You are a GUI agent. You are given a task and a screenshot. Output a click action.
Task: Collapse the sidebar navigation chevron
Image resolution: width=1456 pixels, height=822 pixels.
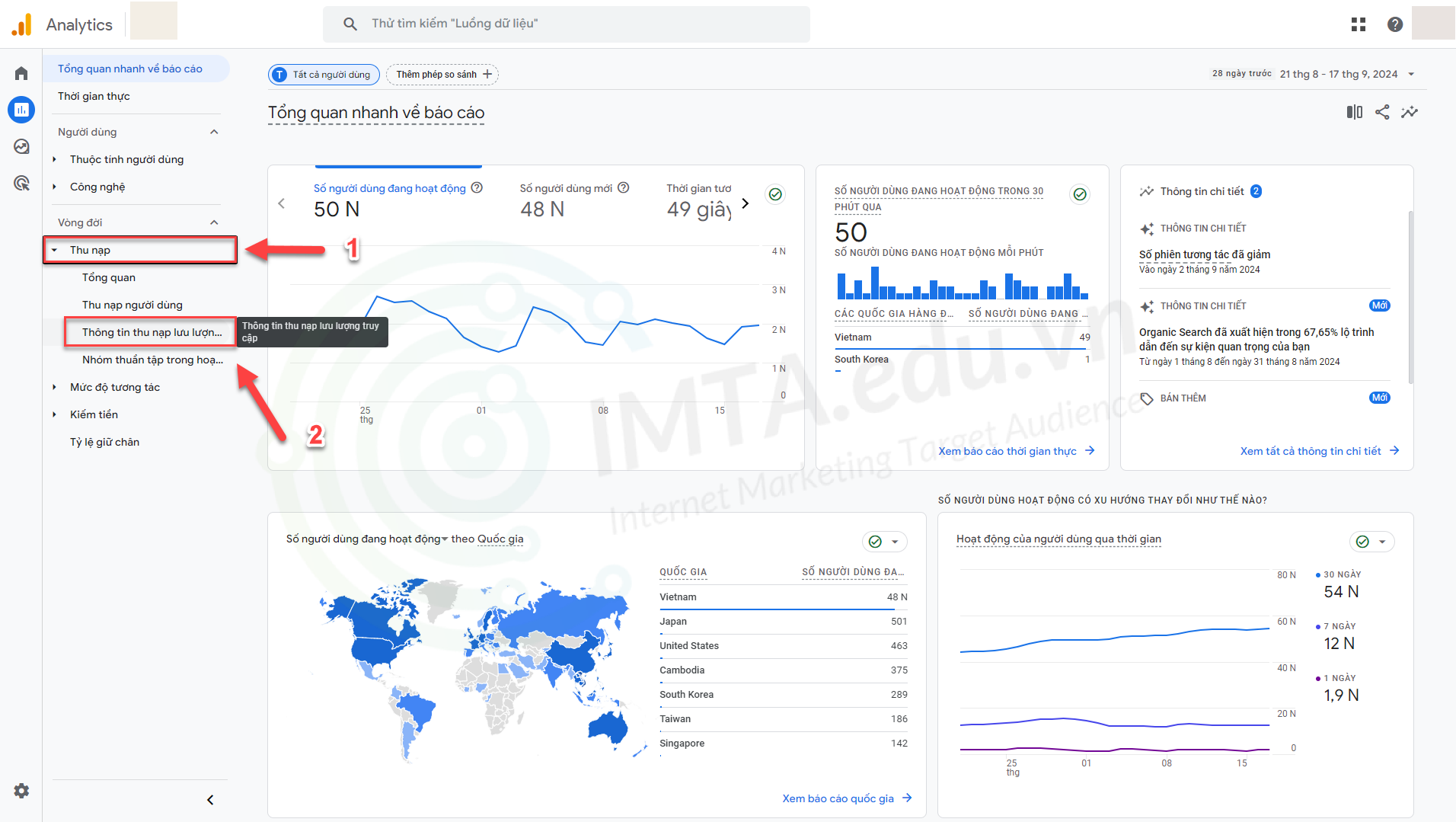coord(210,800)
